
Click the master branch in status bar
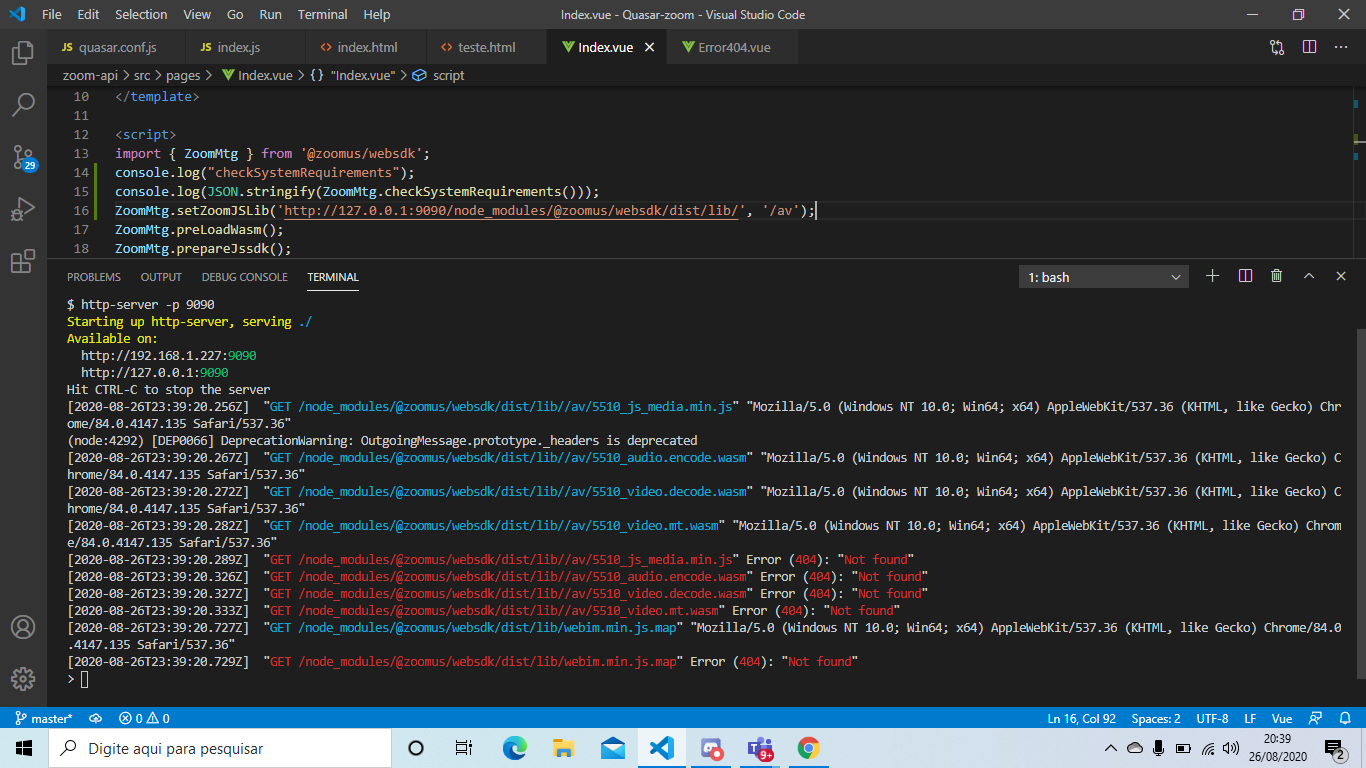tap(44, 718)
